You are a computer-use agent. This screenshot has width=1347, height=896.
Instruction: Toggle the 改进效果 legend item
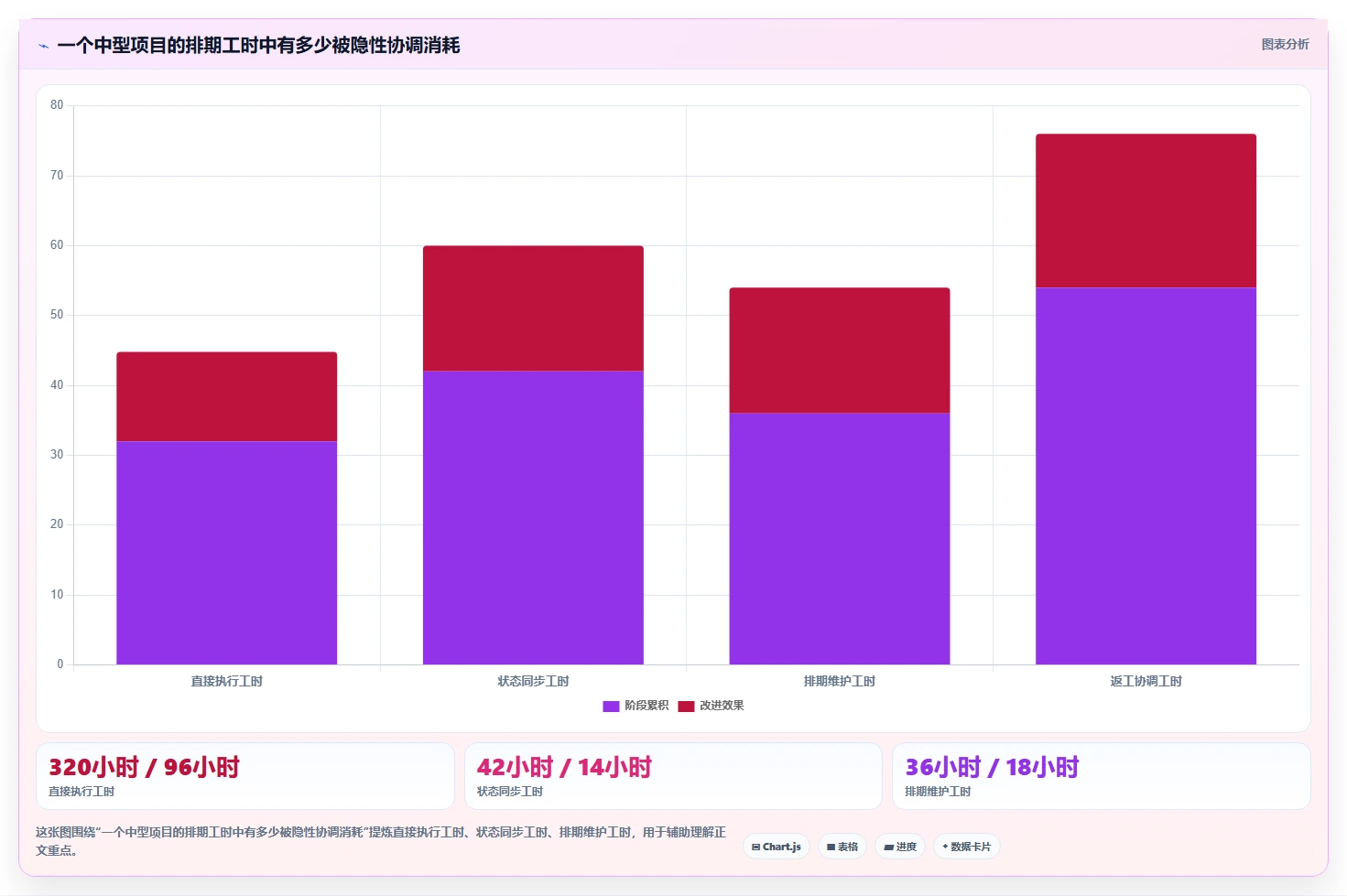pyautogui.click(x=711, y=706)
